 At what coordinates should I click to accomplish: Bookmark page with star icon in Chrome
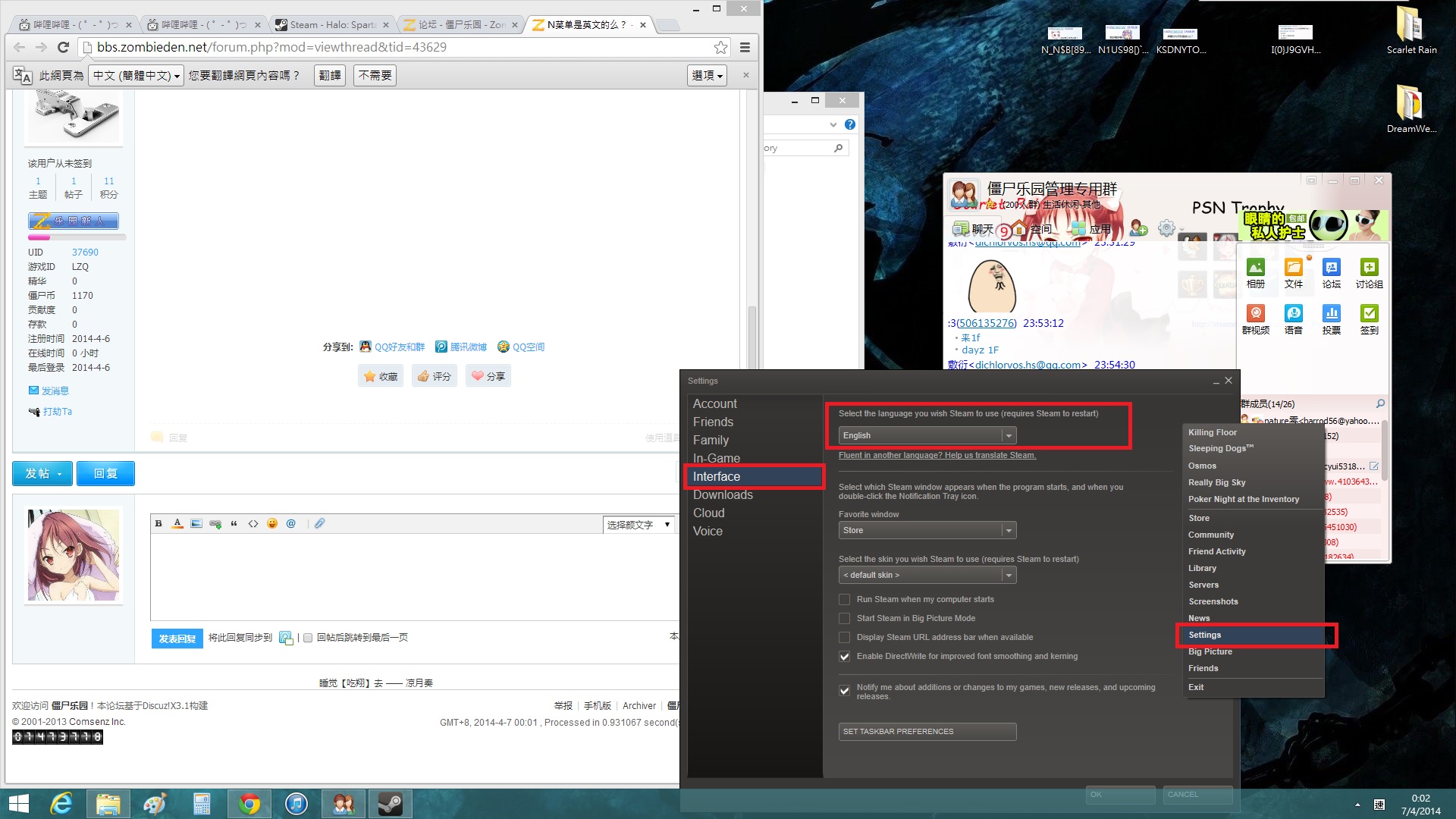[720, 47]
